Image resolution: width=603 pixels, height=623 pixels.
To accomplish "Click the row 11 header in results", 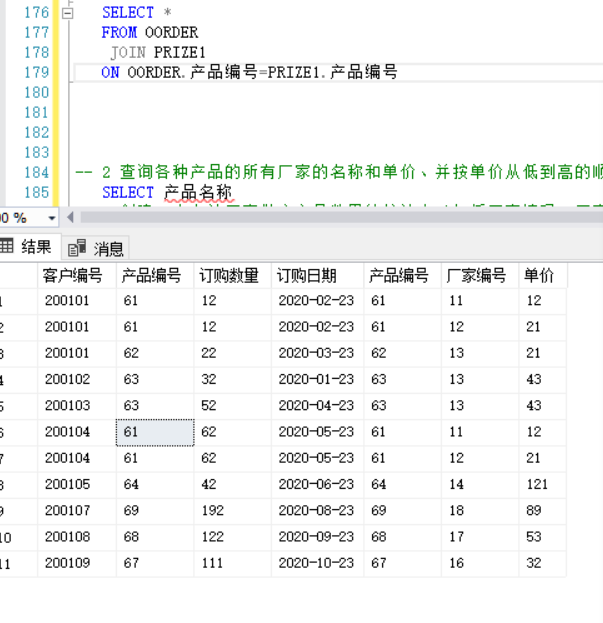I will click(19, 563).
